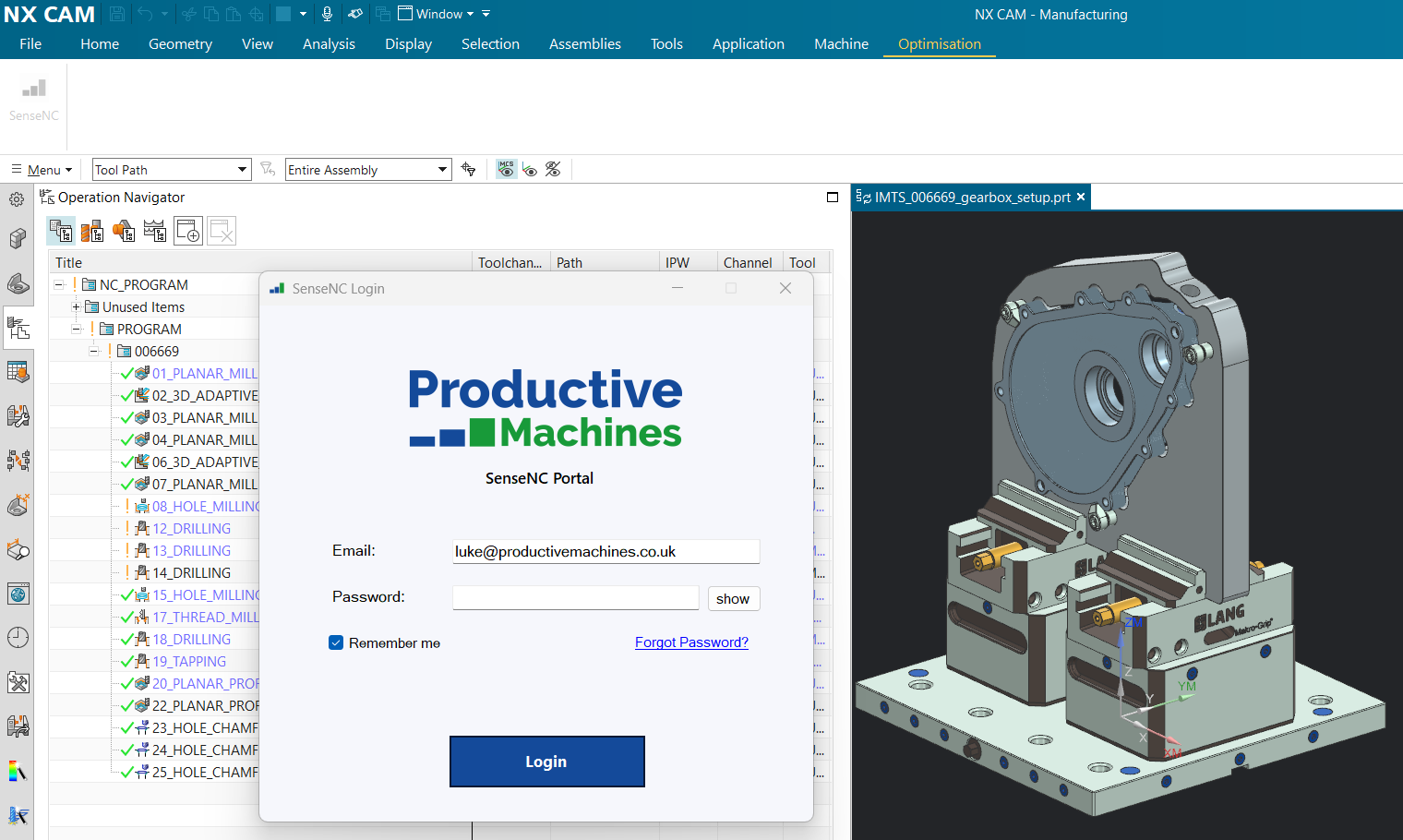Expand the Unused Items folder
This screenshot has height=840, width=1403.
tap(76, 307)
